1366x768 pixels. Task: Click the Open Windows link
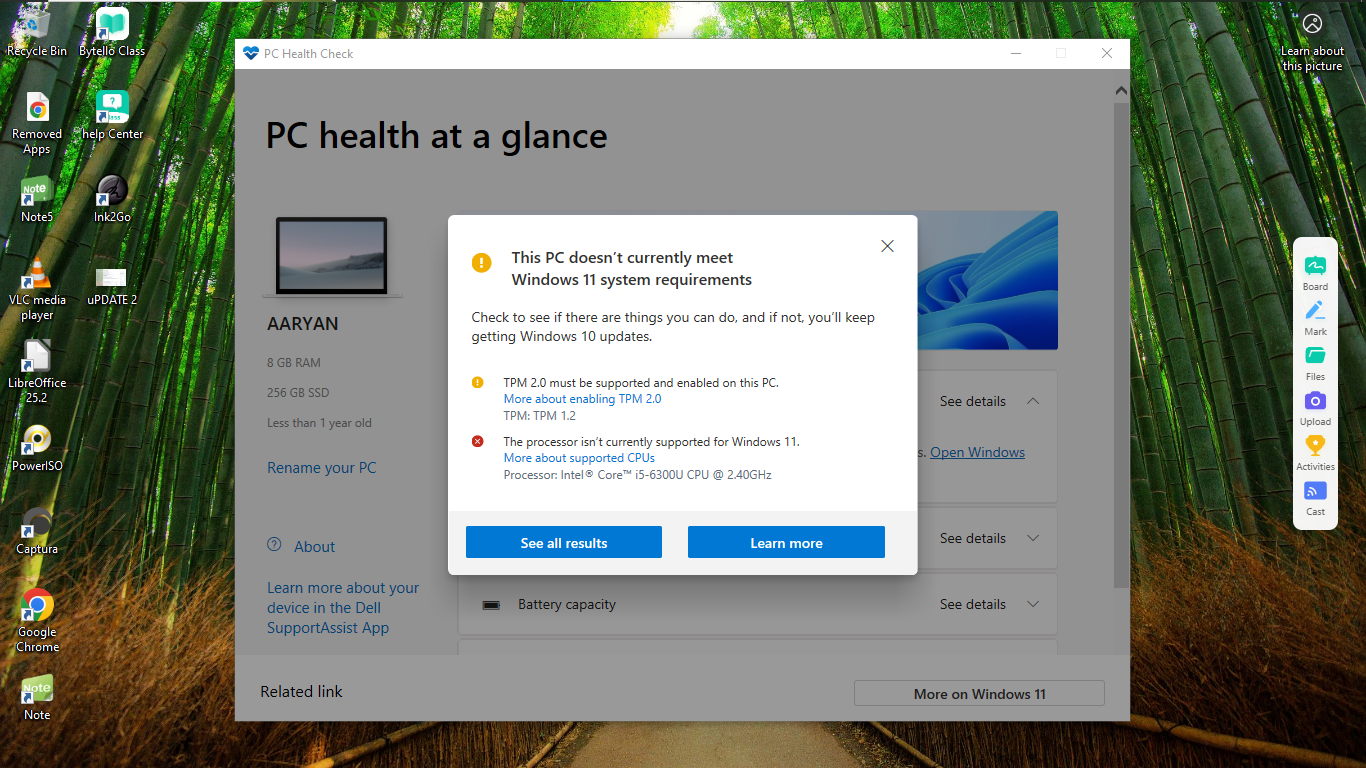[x=977, y=452]
